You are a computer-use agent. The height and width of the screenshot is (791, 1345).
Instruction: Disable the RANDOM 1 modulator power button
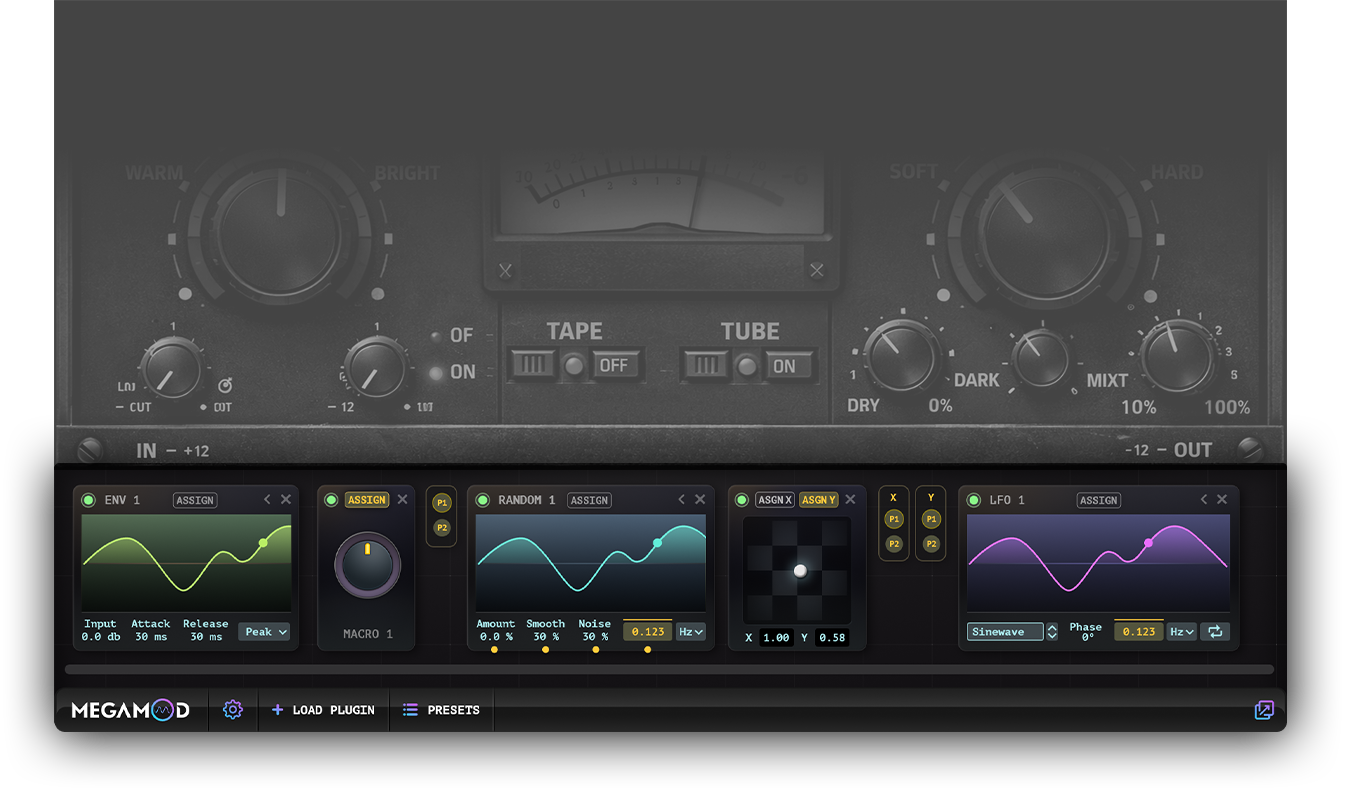point(483,500)
